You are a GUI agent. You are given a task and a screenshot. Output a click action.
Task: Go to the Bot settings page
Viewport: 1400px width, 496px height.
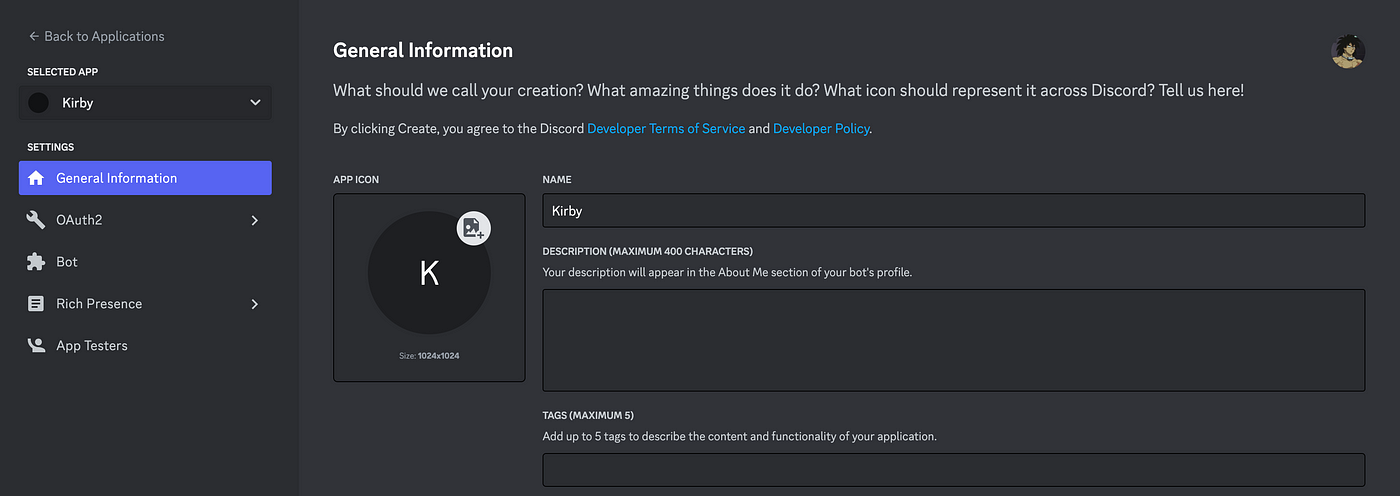click(x=145, y=262)
